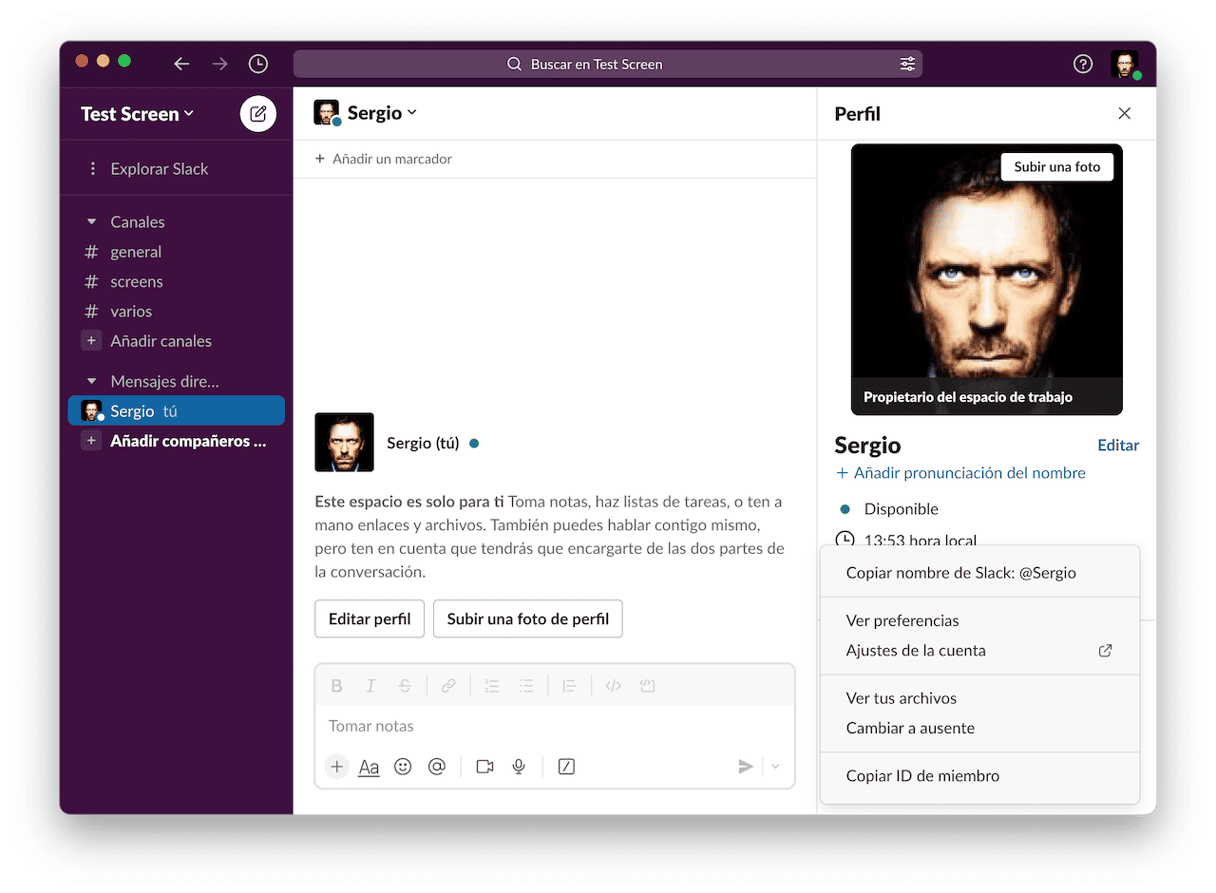Image resolution: width=1216 pixels, height=893 pixels.
Task: Open the history clock icon
Action: [258, 64]
